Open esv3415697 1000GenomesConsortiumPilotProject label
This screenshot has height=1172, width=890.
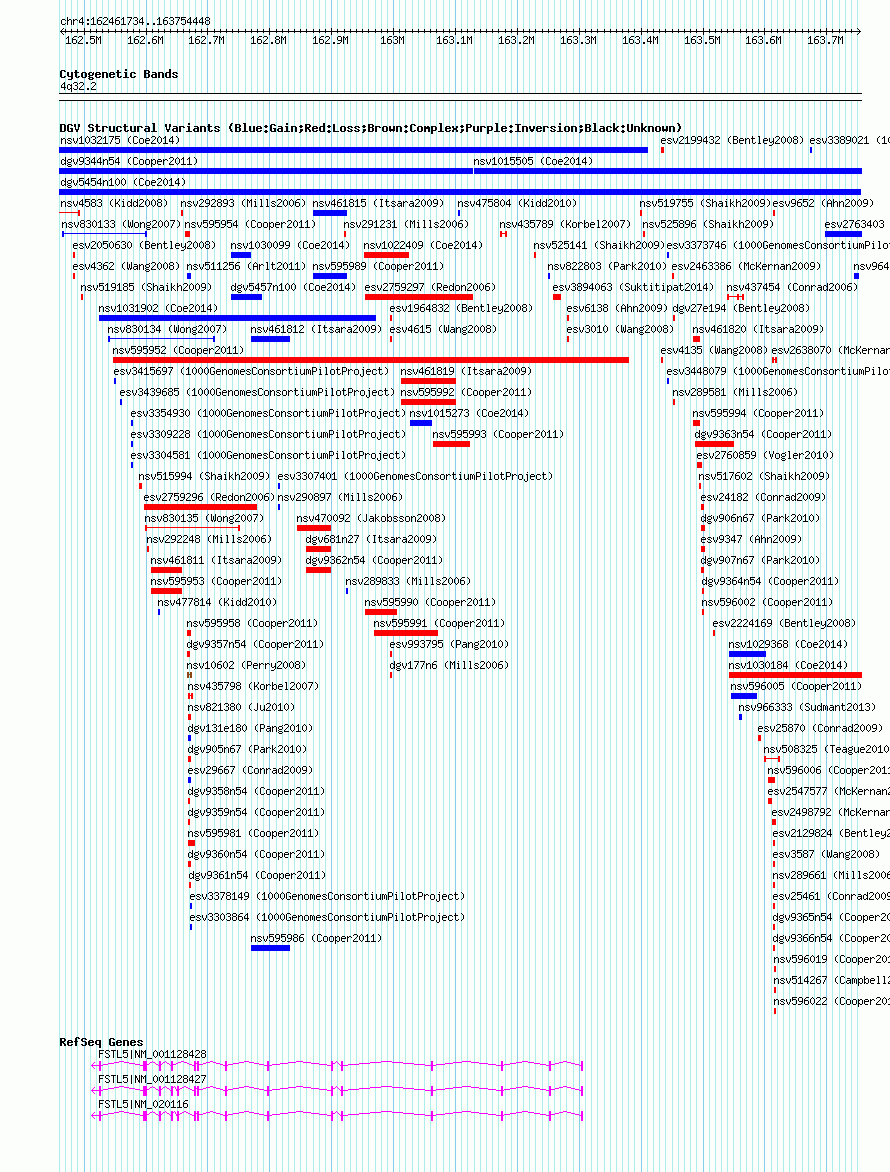pyautogui.click(x=251, y=371)
